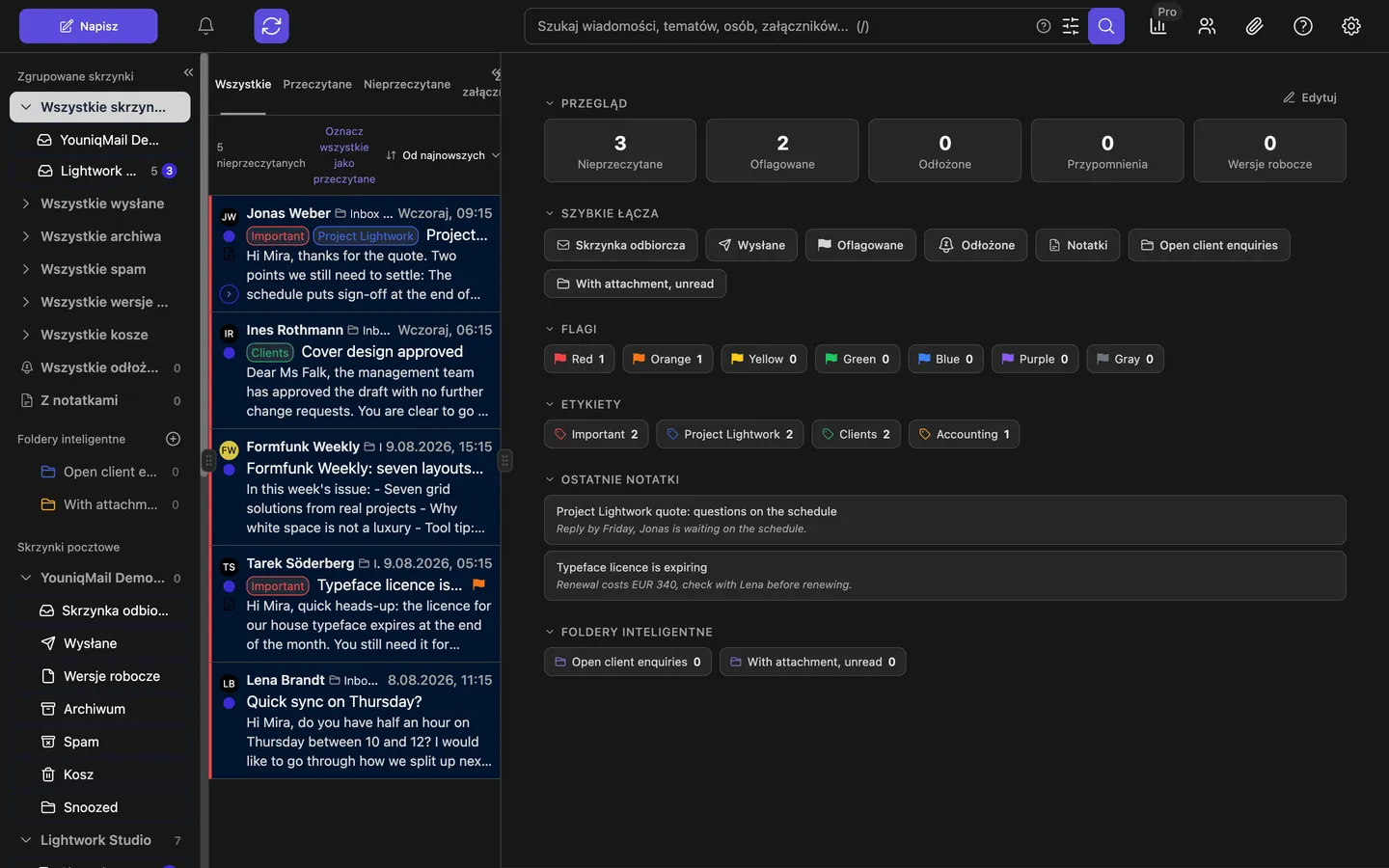Collapse the sidebar with double chevron
This screenshot has width=1389, height=868.
pyautogui.click(x=188, y=72)
